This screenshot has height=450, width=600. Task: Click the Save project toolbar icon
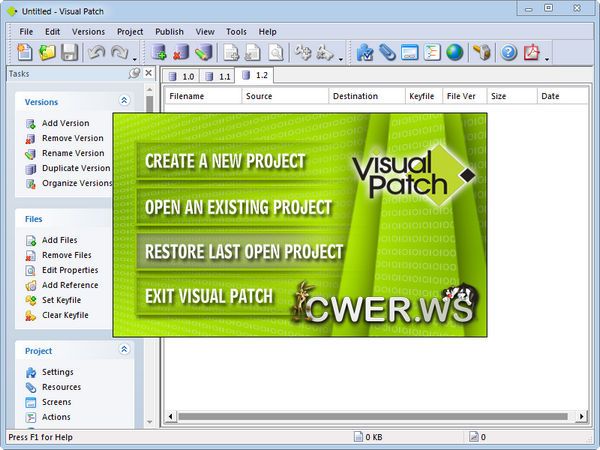[69, 53]
